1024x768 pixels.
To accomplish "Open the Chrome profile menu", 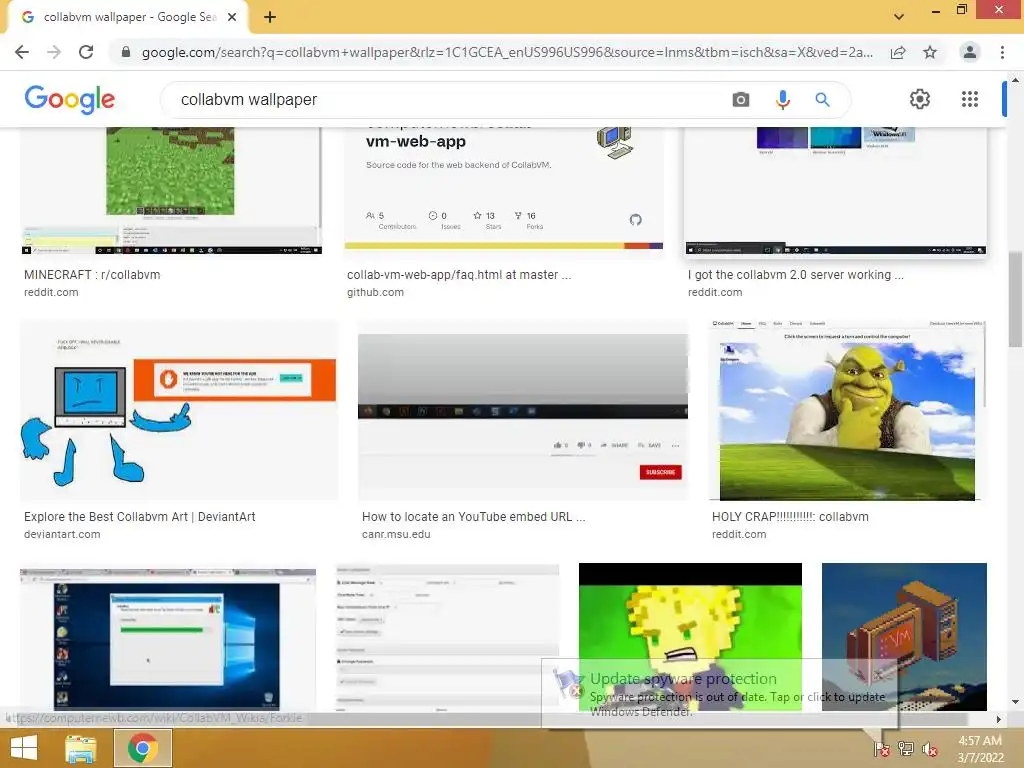I will (x=970, y=52).
